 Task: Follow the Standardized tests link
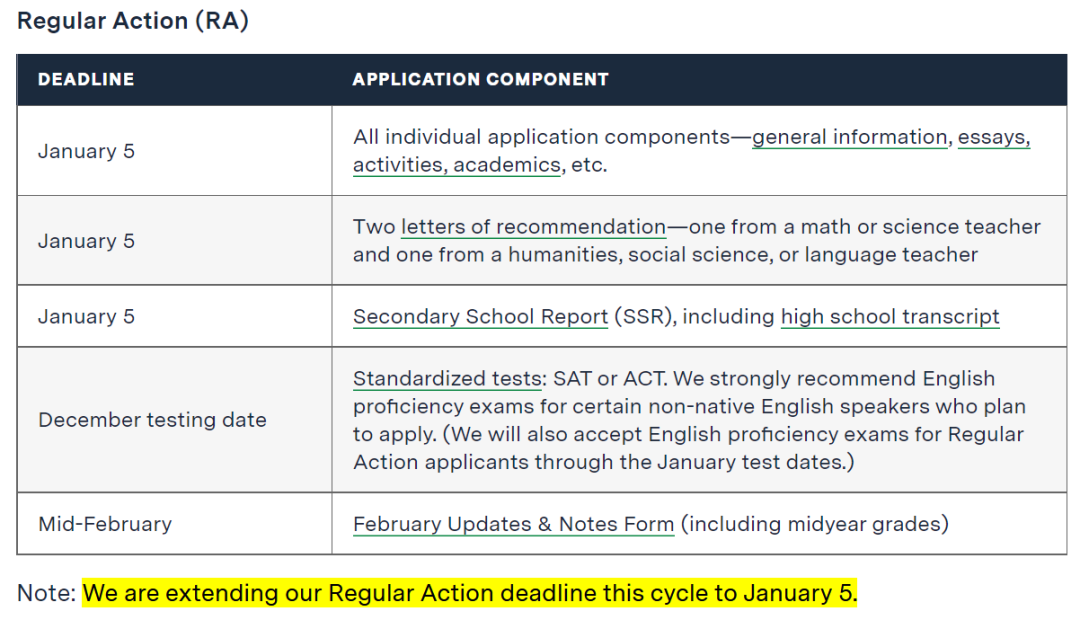tap(446, 379)
